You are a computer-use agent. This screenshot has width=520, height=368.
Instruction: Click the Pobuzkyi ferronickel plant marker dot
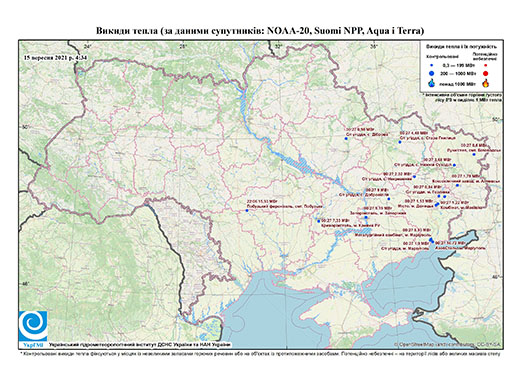247,211
